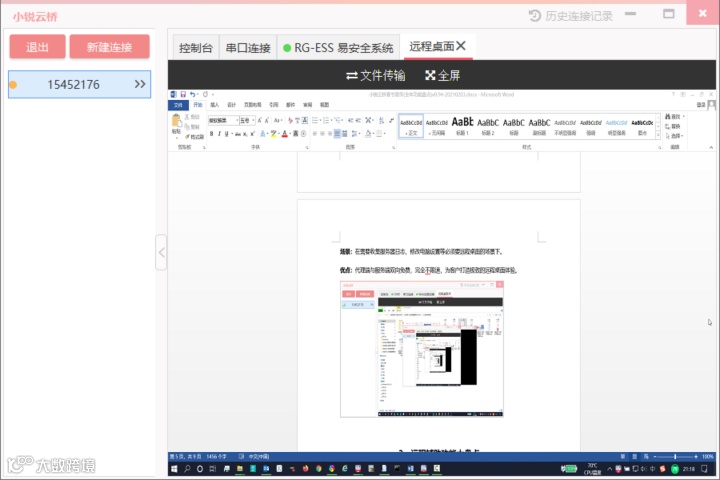Open the Word 插入 ribbon tab
Viewport: 720px width, 480px height.
pyautogui.click(x=214, y=105)
